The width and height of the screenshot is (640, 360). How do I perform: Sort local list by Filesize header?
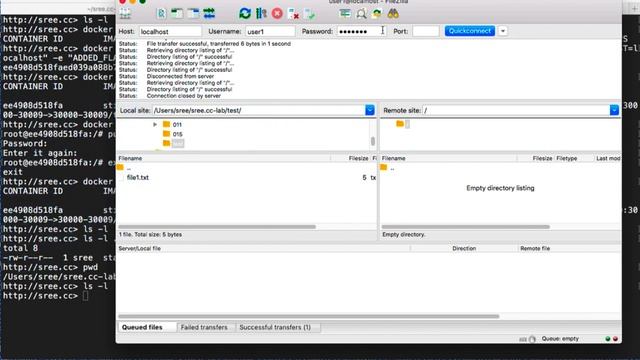pyautogui.click(x=350, y=158)
